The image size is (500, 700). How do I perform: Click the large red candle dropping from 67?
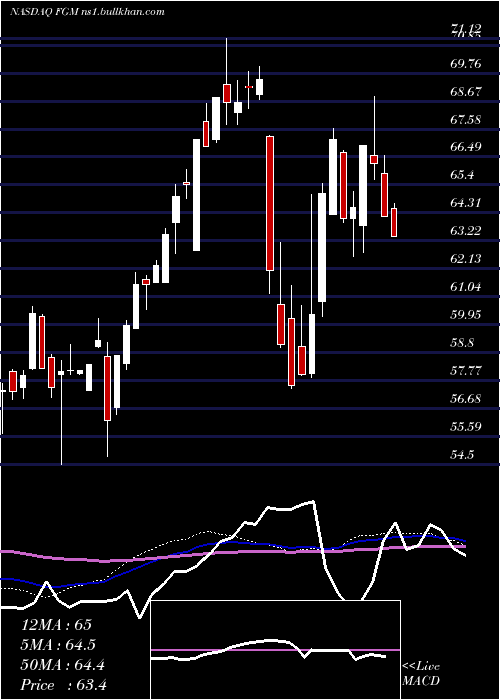pos(270,203)
